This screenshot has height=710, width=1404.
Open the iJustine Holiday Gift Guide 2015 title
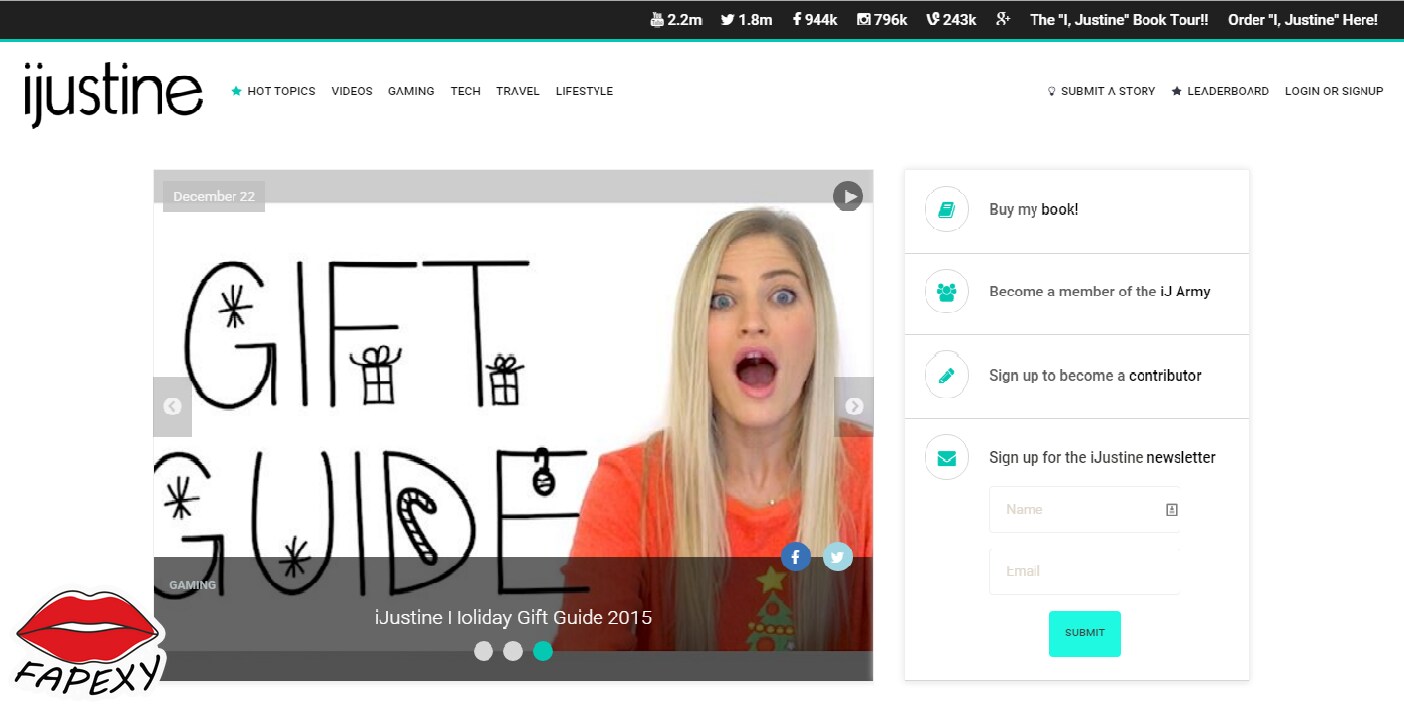[513, 618]
